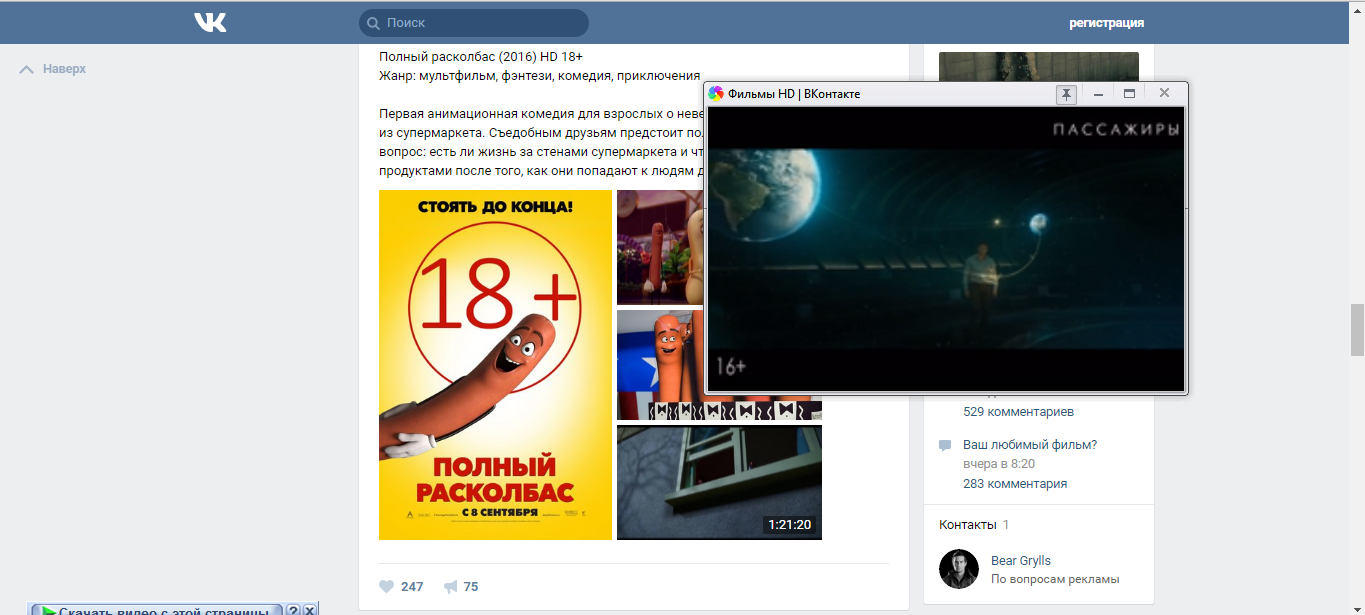The image size is (1365, 615).
Task: Minimize the Фильмы HD popup window
Action: point(1098,94)
